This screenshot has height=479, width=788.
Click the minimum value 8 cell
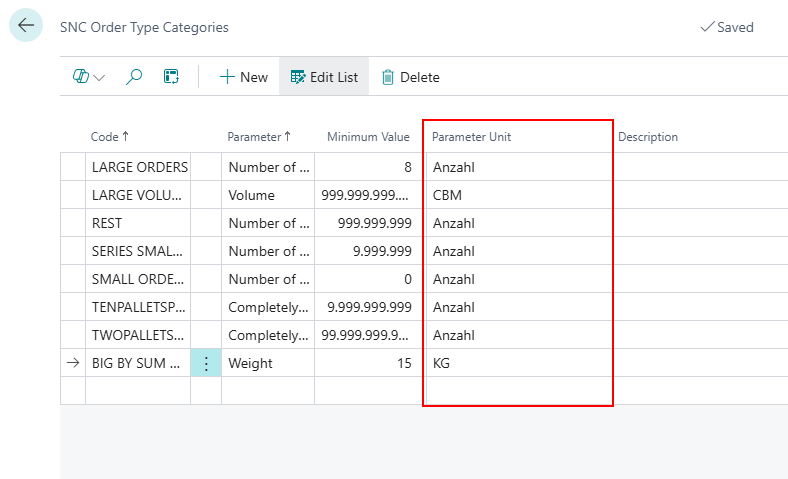coord(367,168)
